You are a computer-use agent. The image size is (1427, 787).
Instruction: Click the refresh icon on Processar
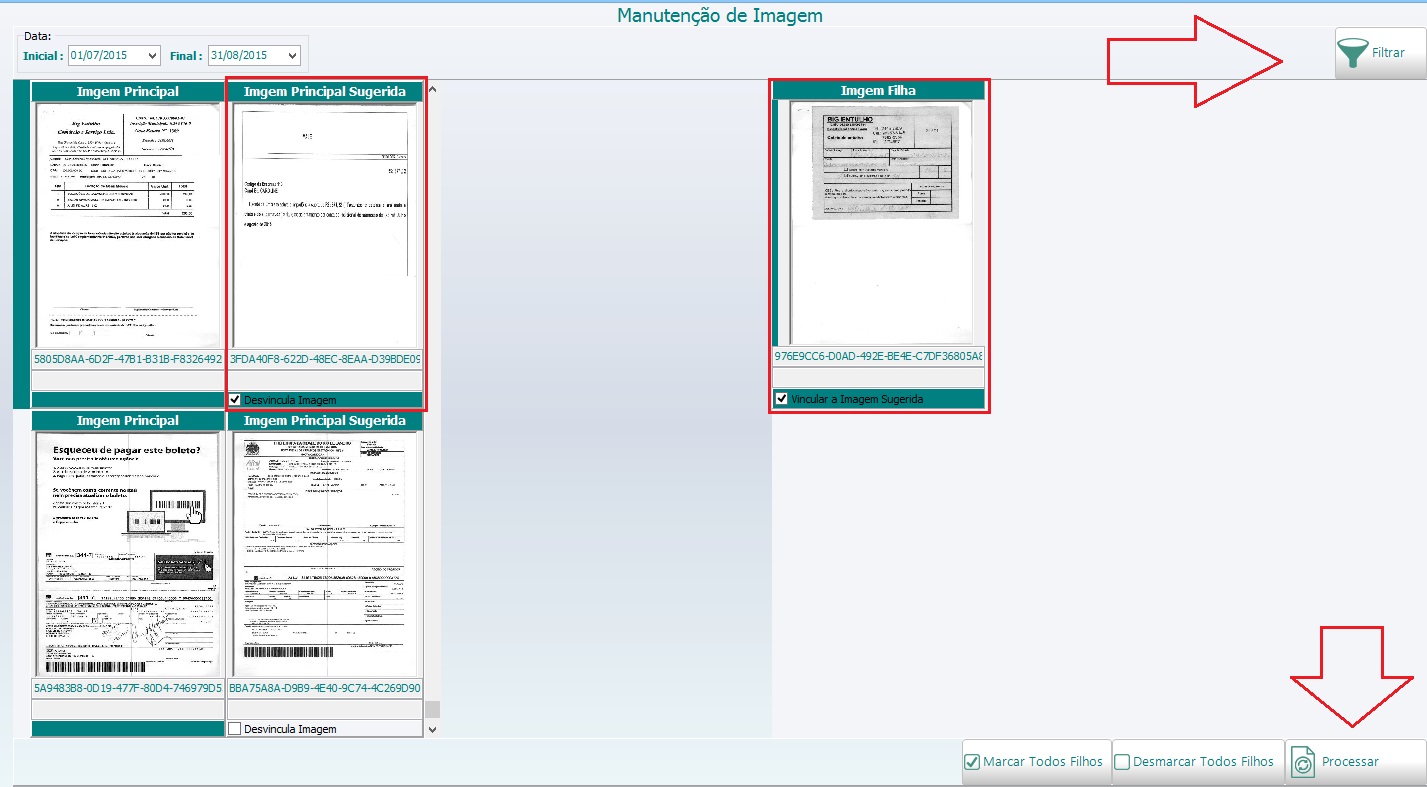[1303, 762]
